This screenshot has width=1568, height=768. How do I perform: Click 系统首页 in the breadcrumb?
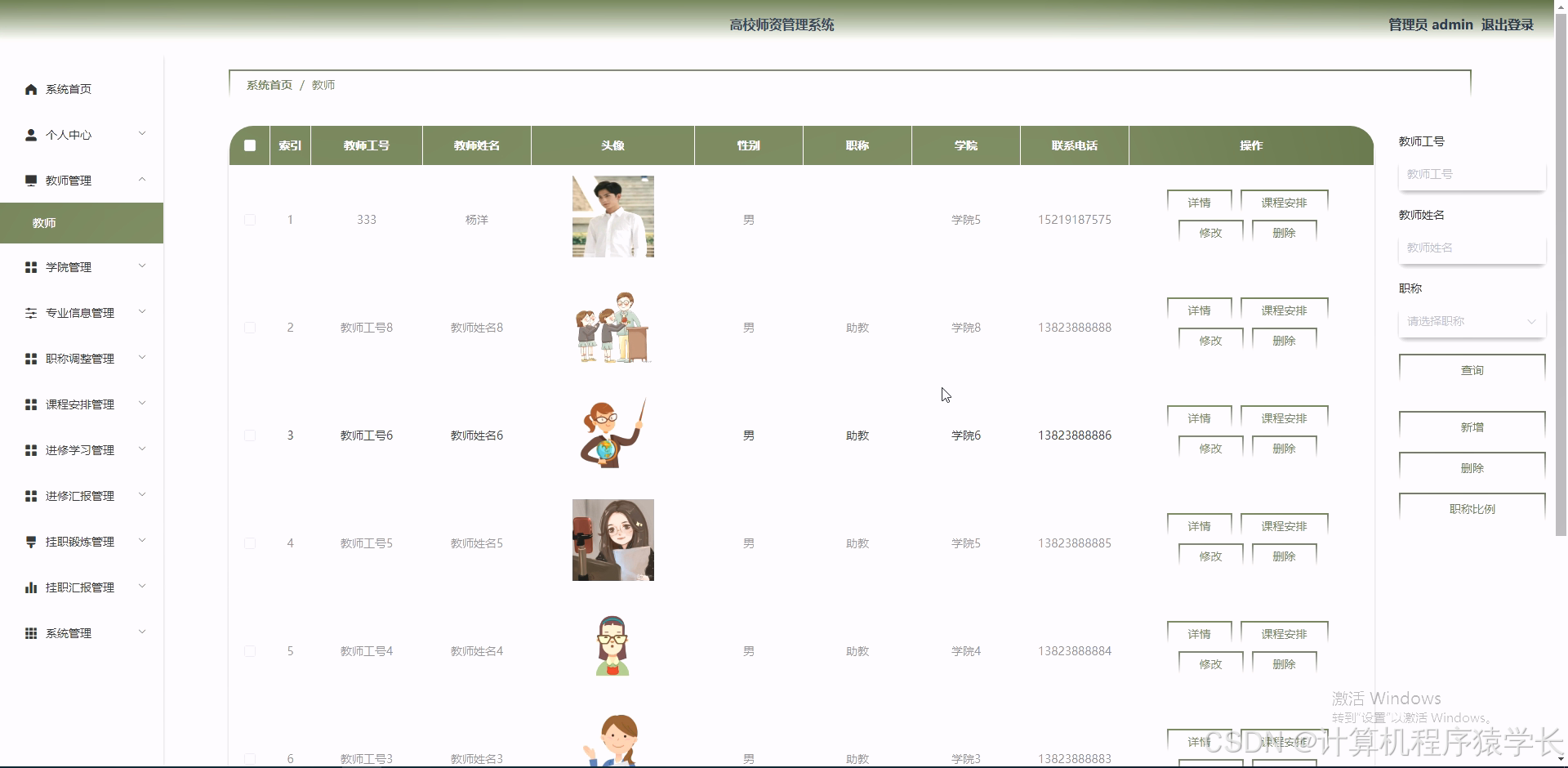(269, 85)
